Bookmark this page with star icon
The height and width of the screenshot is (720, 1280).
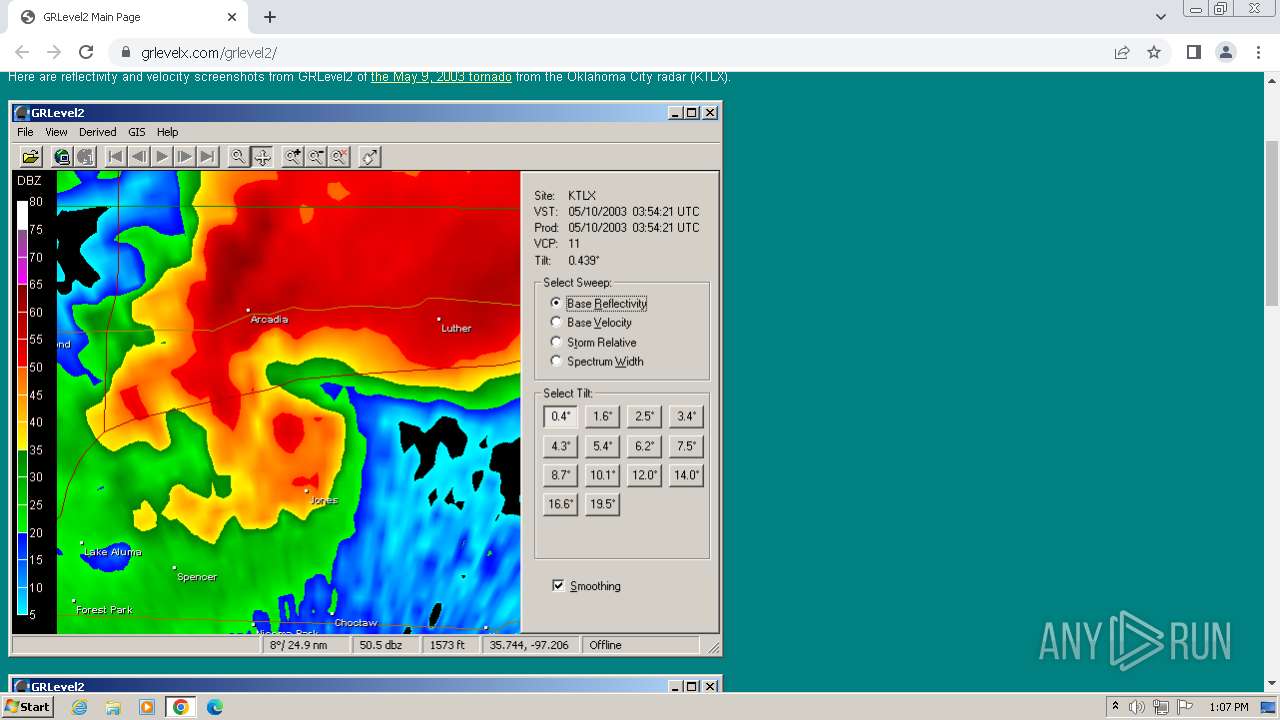[x=1154, y=52]
